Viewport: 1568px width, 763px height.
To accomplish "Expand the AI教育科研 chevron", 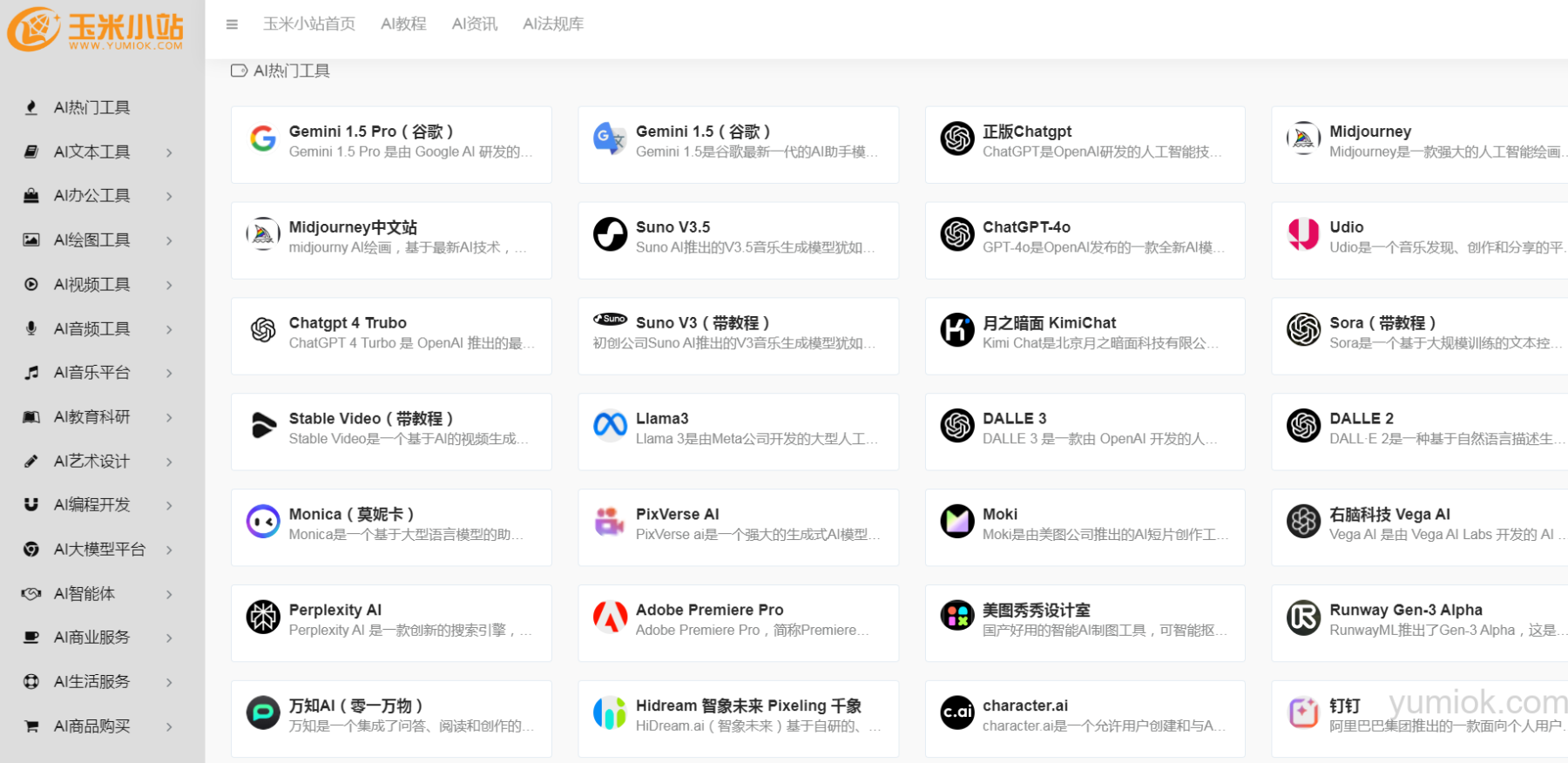I will (x=169, y=417).
